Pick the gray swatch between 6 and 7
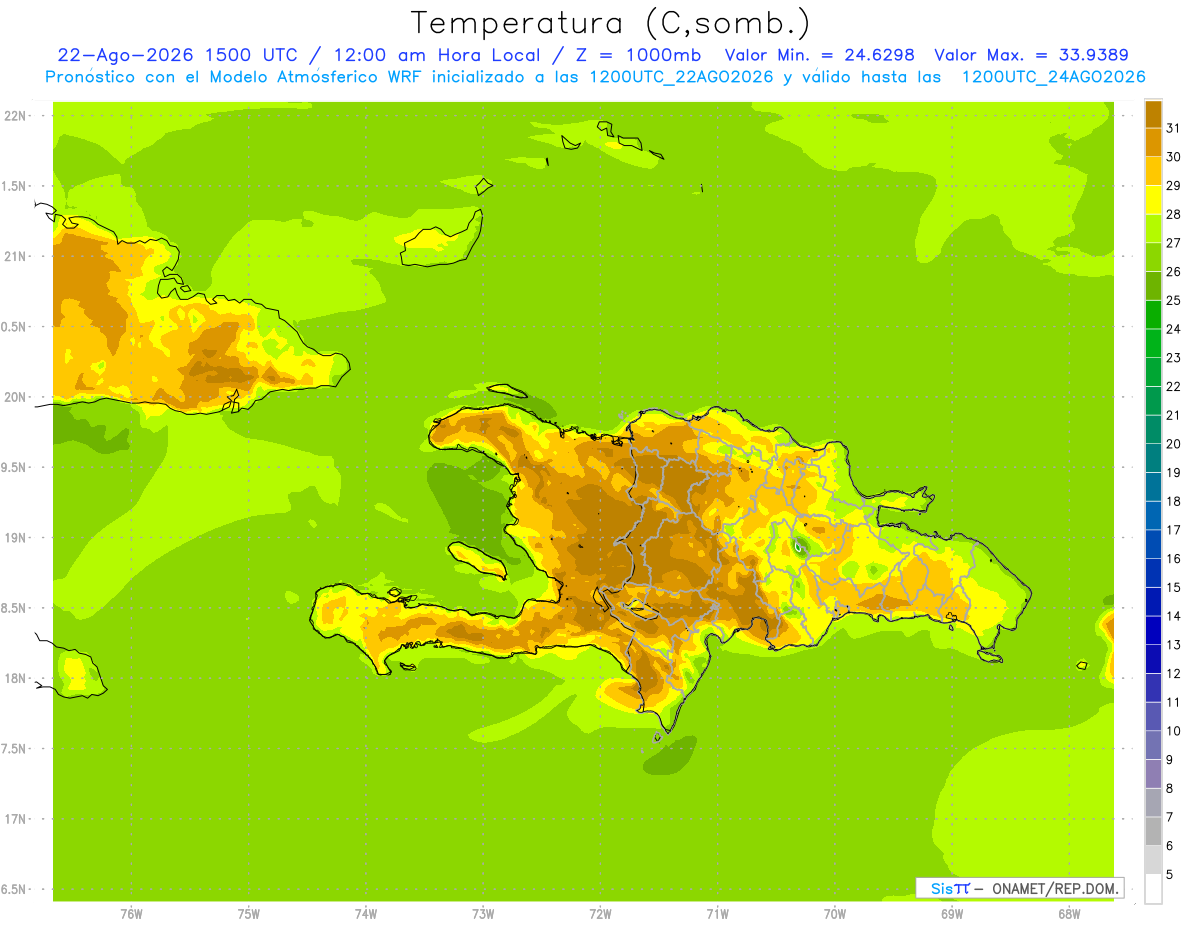This screenshot has width=1200, height=927. pyautogui.click(x=1153, y=831)
